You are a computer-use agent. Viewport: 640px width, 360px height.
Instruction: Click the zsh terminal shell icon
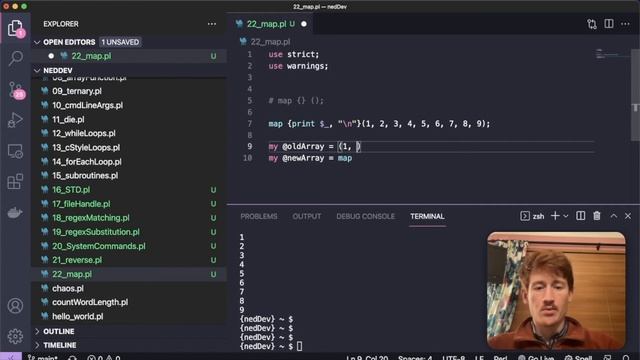coord(525,216)
